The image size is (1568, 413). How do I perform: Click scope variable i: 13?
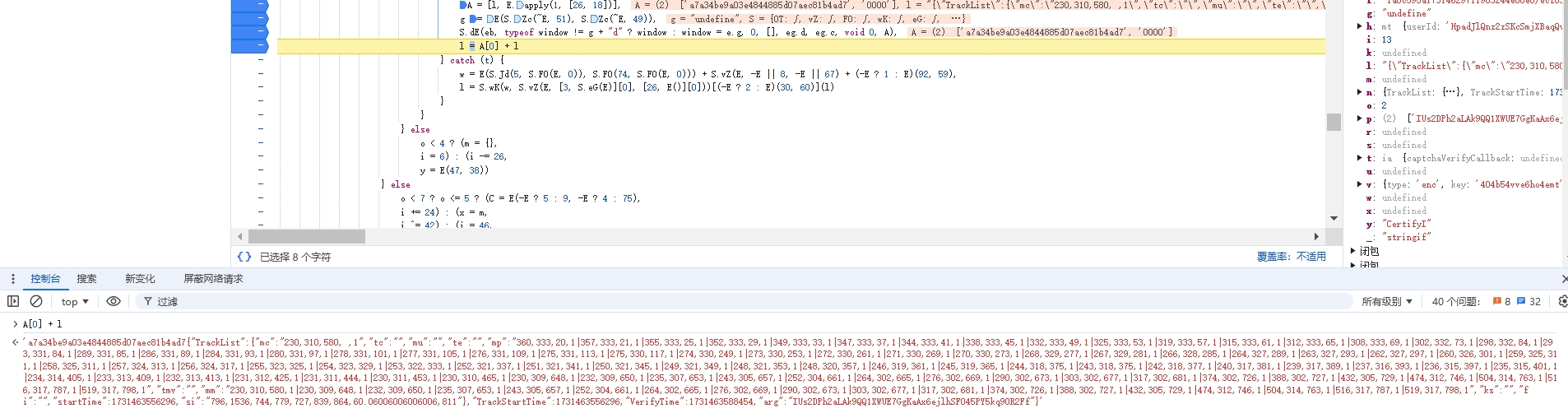tap(1379, 39)
